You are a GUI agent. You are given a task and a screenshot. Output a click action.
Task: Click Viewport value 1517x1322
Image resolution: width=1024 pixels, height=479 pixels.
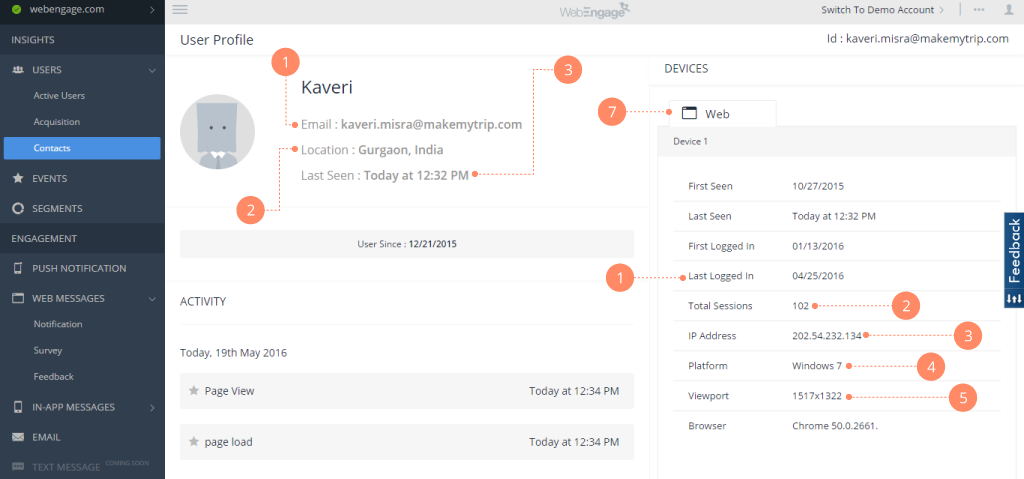click(x=817, y=396)
